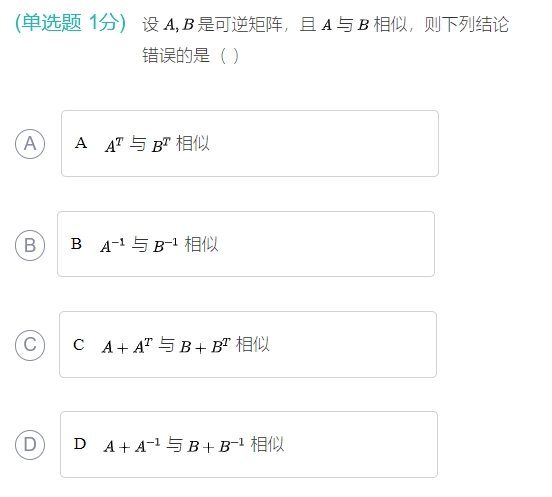The image size is (552, 497).
Task: Click the question text 设 A,B 是可逆矩阵
Action: [x=212, y=25]
